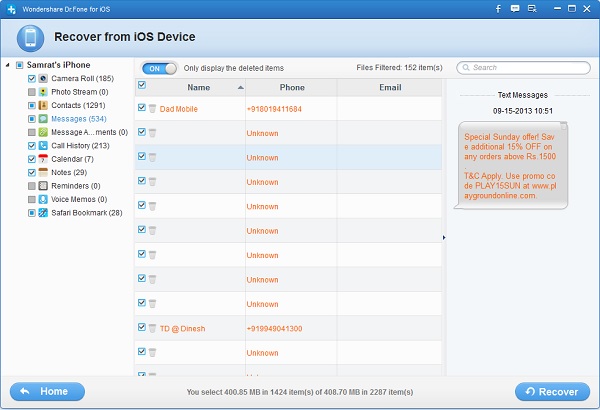Click the Name column sort arrow
600x410 pixels.
[x=240, y=88]
